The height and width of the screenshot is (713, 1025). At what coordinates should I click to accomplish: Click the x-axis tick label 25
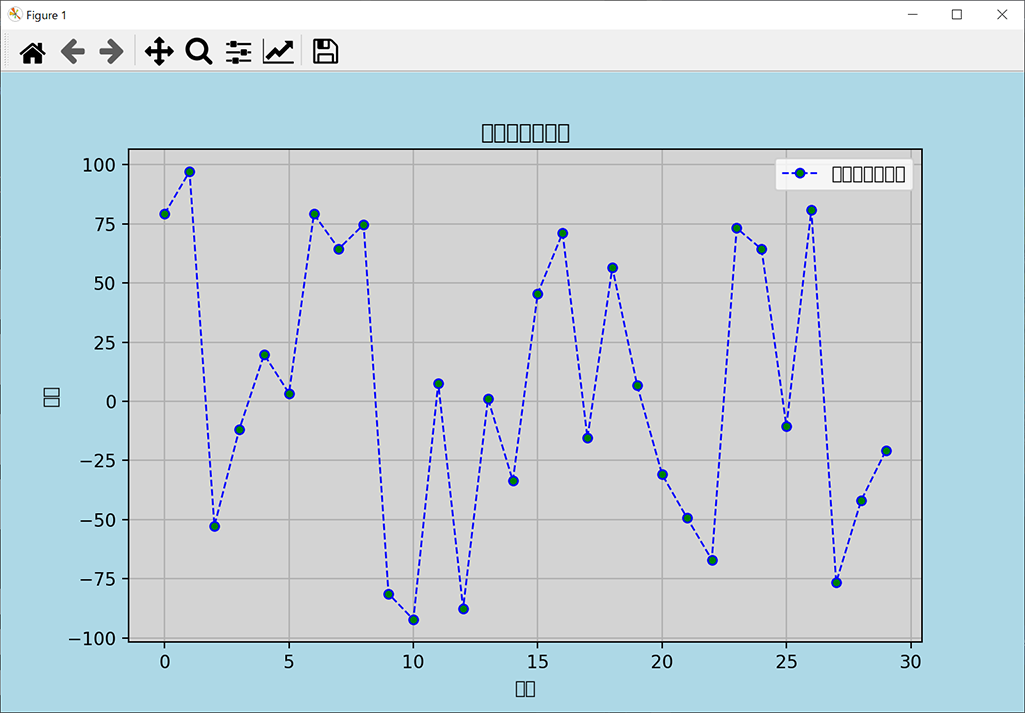click(786, 662)
